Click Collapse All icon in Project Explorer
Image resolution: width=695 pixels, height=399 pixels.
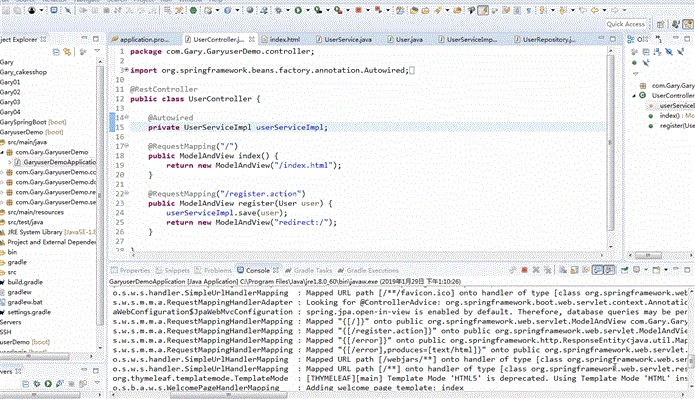tap(56, 52)
